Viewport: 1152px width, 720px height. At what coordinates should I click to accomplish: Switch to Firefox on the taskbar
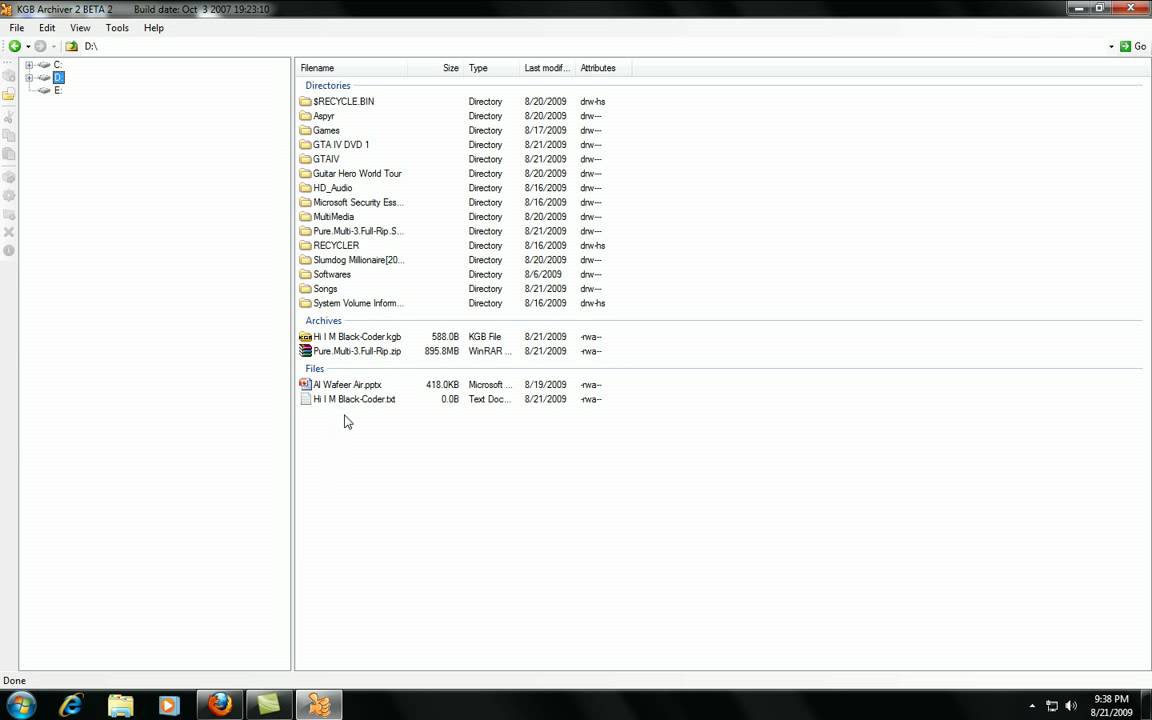click(x=220, y=705)
